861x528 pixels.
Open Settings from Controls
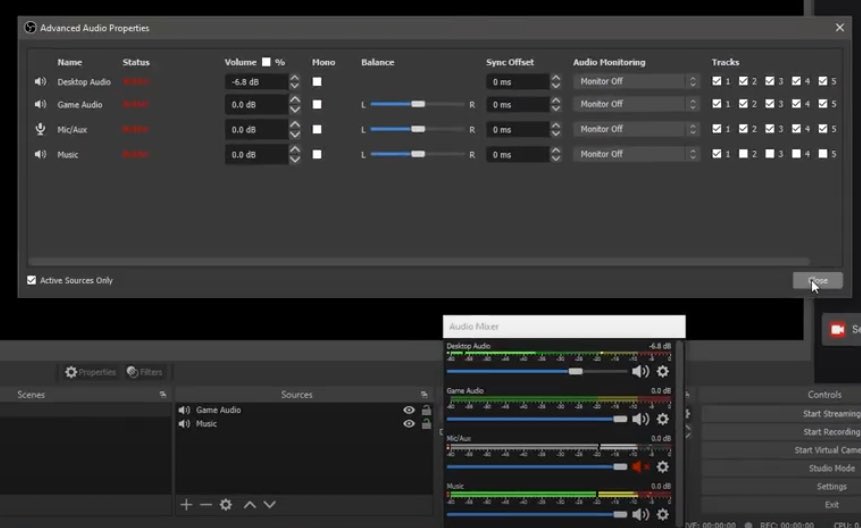pyautogui.click(x=831, y=486)
